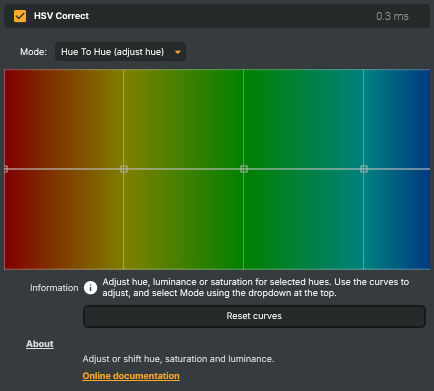434x391 pixels.
Task: Click the About heading
Action: pos(40,344)
